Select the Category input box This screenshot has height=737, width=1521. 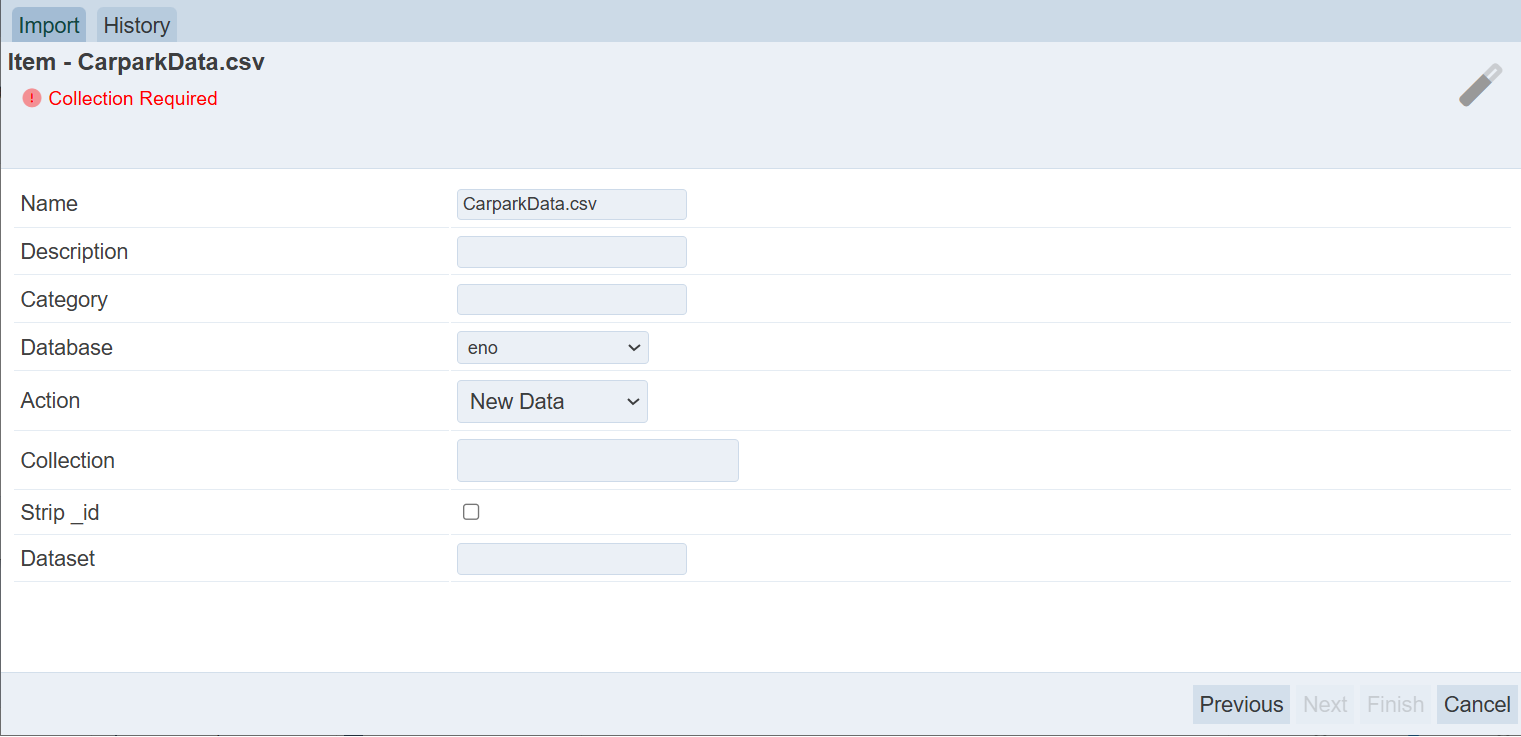571,300
